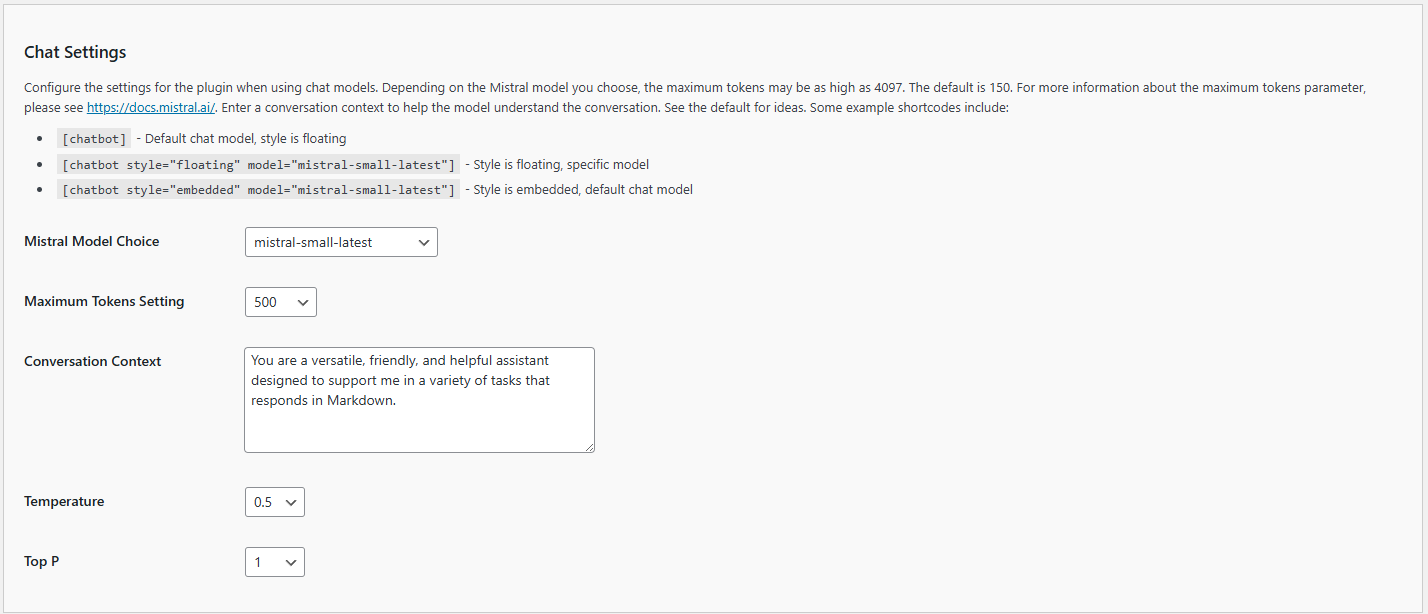1428x614 pixels.
Task: Click the Temperature label
Action: tap(64, 501)
